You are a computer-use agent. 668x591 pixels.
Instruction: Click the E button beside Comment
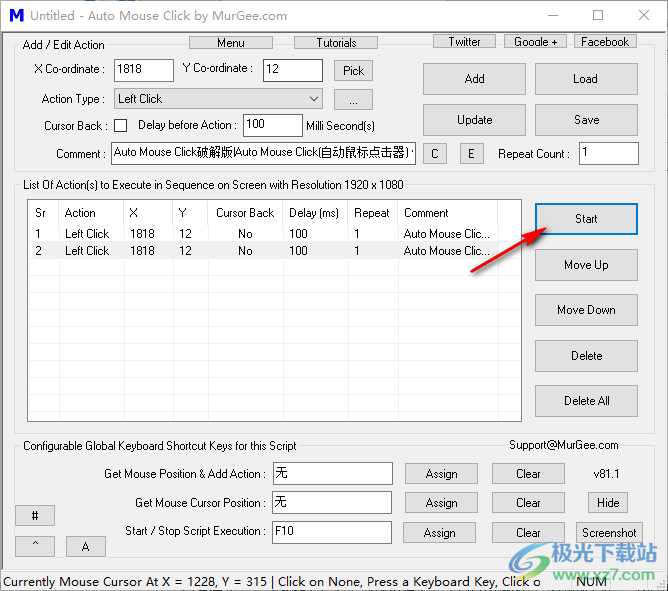[471, 154]
